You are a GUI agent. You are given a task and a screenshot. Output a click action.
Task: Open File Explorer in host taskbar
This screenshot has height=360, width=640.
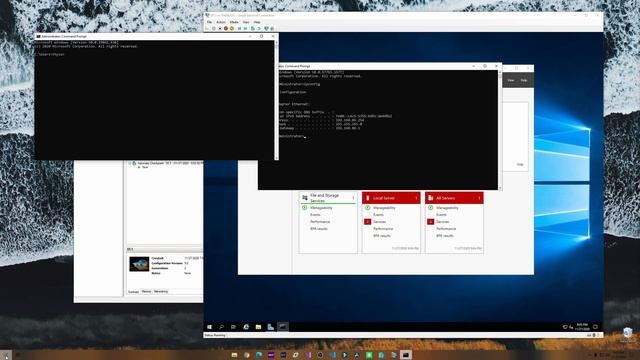(x=234, y=355)
